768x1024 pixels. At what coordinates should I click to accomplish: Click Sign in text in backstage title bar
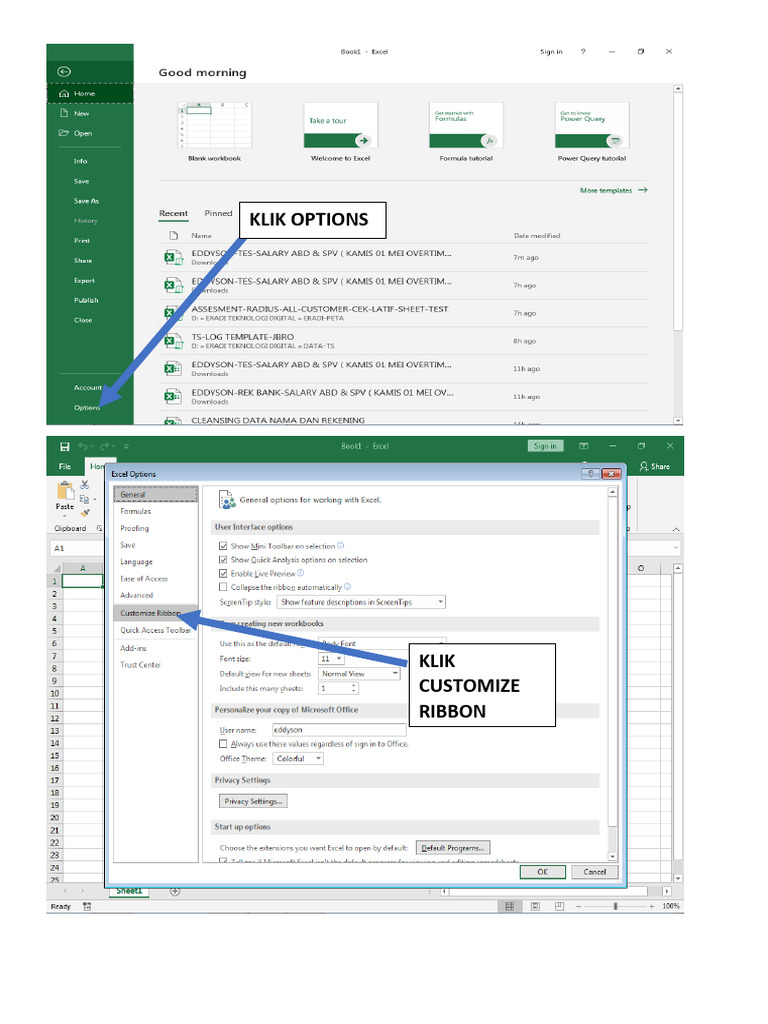(551, 52)
